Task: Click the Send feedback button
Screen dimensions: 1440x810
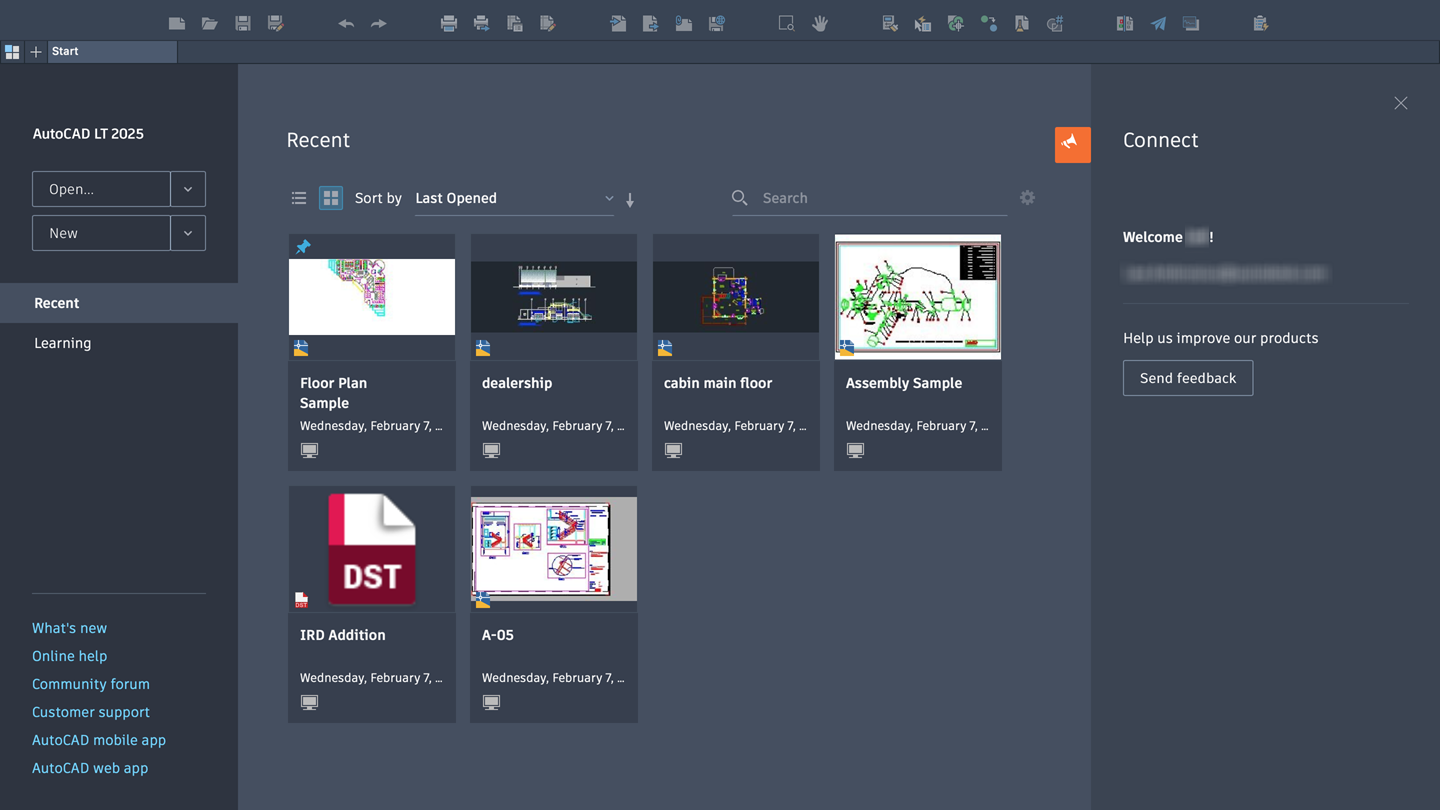Action: 1188,378
